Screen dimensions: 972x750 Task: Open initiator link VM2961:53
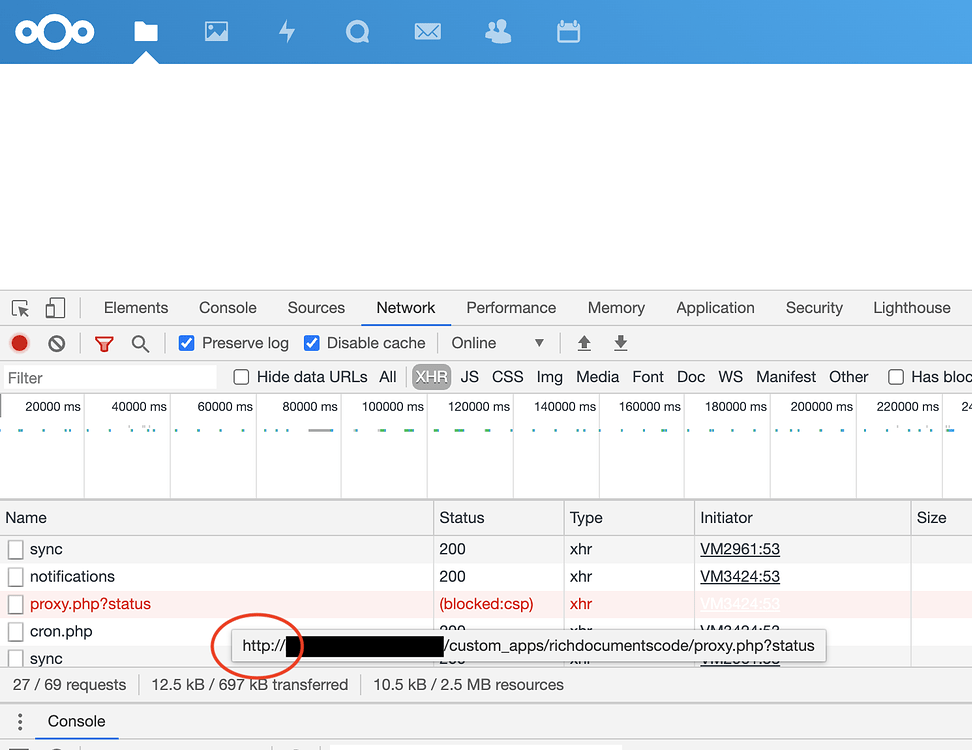coord(740,549)
